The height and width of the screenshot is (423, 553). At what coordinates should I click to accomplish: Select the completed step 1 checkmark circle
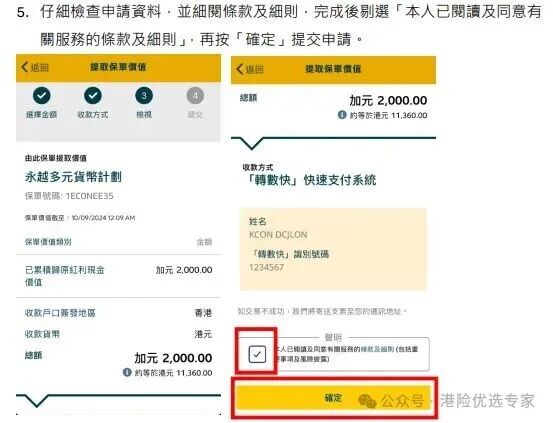tap(42, 96)
